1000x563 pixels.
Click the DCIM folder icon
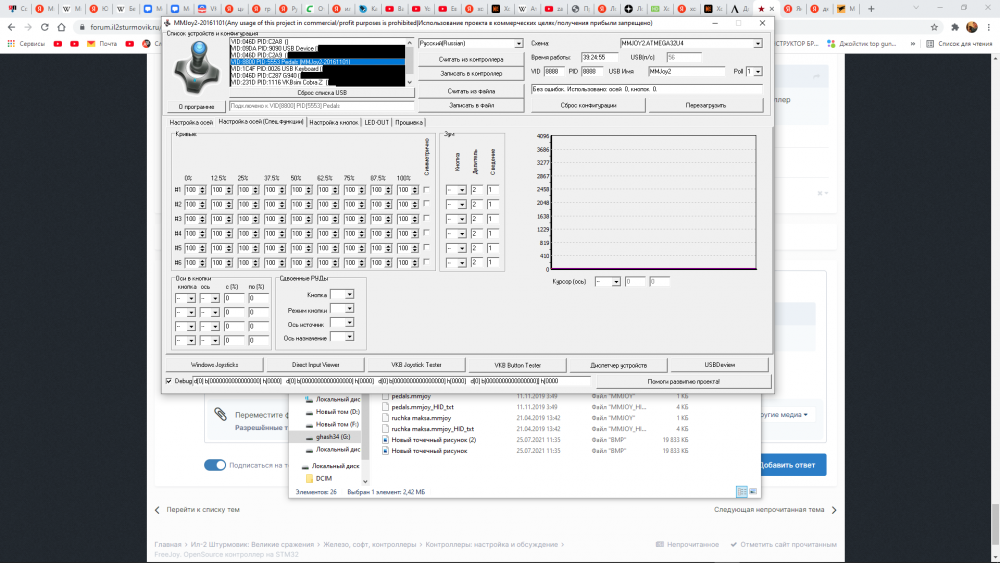(307, 478)
